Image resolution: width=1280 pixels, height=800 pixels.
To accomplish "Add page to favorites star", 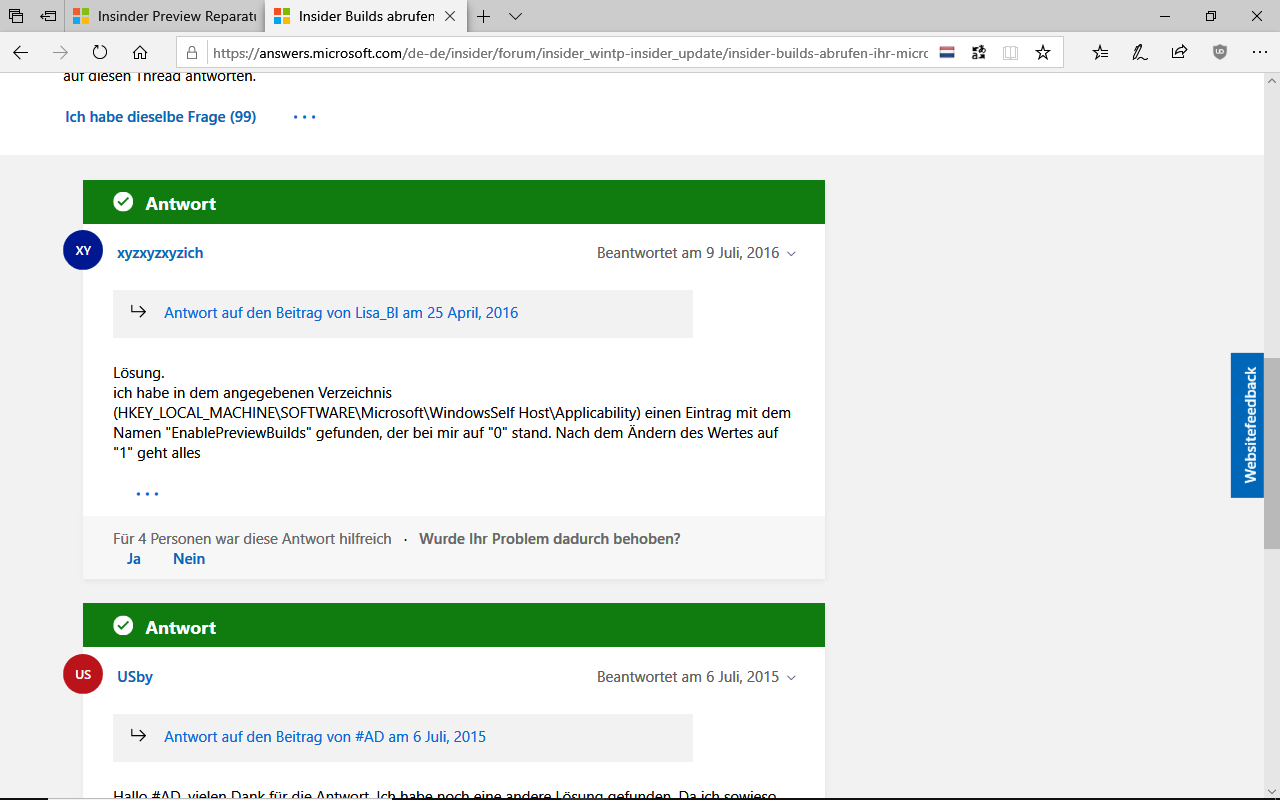I will 1043,52.
